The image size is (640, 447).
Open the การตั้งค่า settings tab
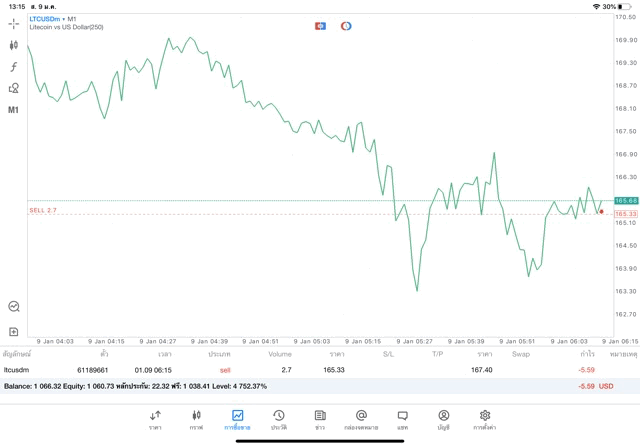tap(484, 419)
